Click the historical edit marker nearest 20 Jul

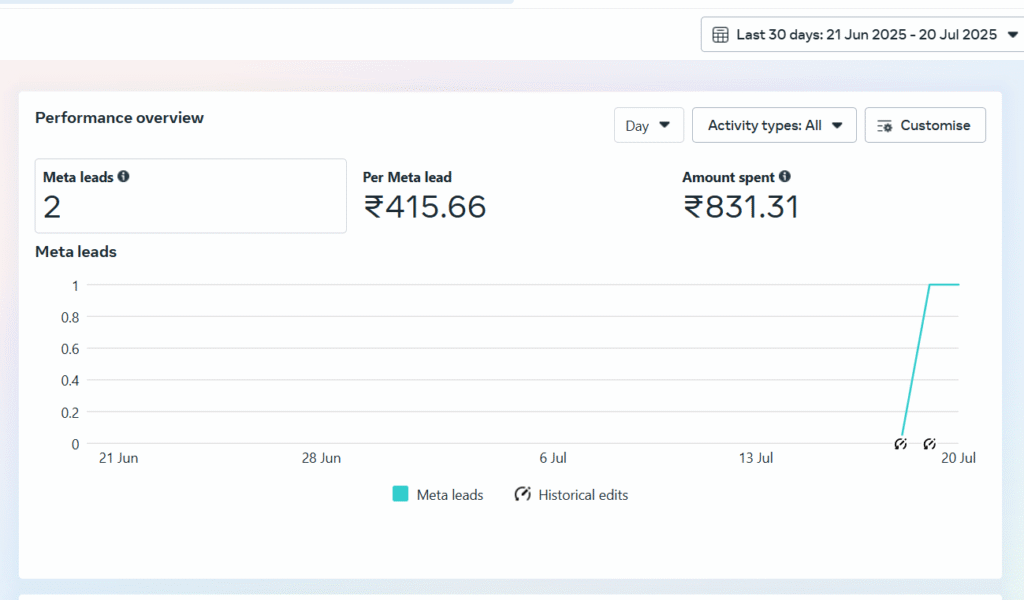coord(929,443)
